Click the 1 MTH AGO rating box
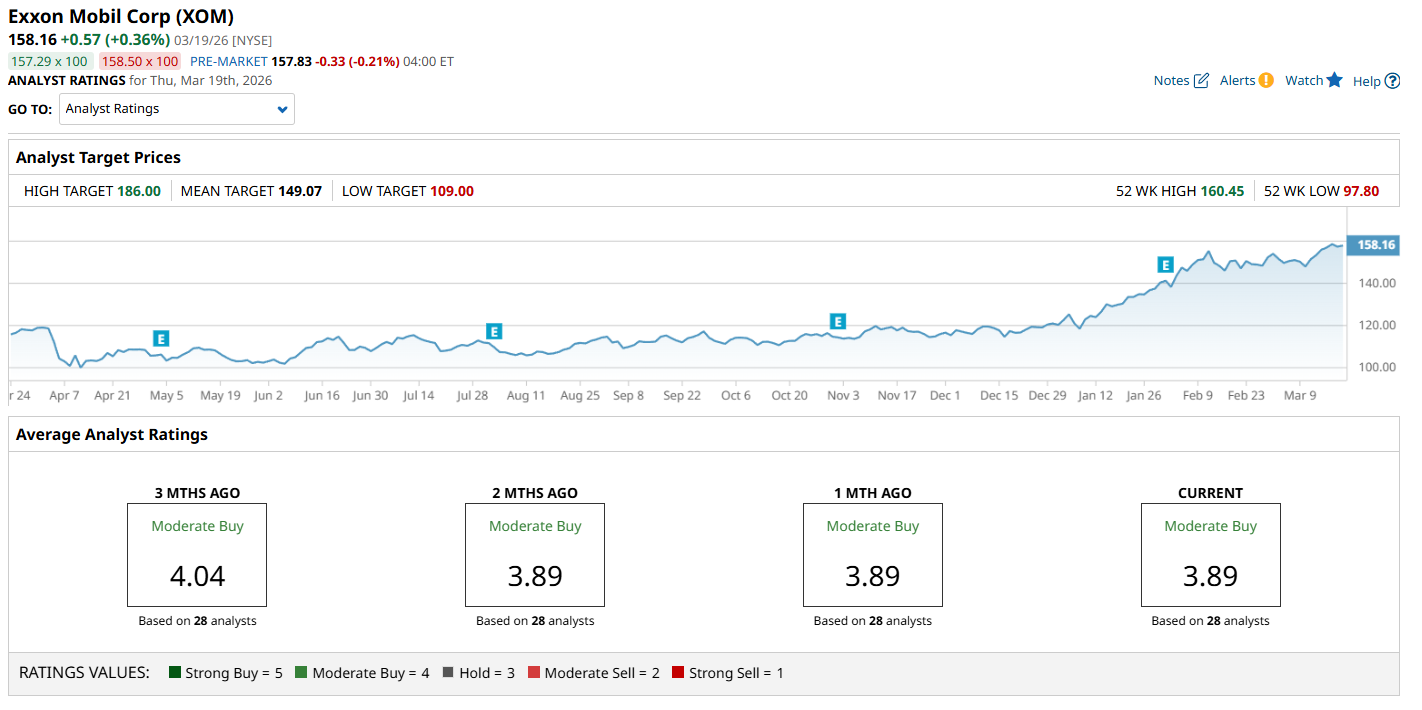 pyautogui.click(x=873, y=555)
